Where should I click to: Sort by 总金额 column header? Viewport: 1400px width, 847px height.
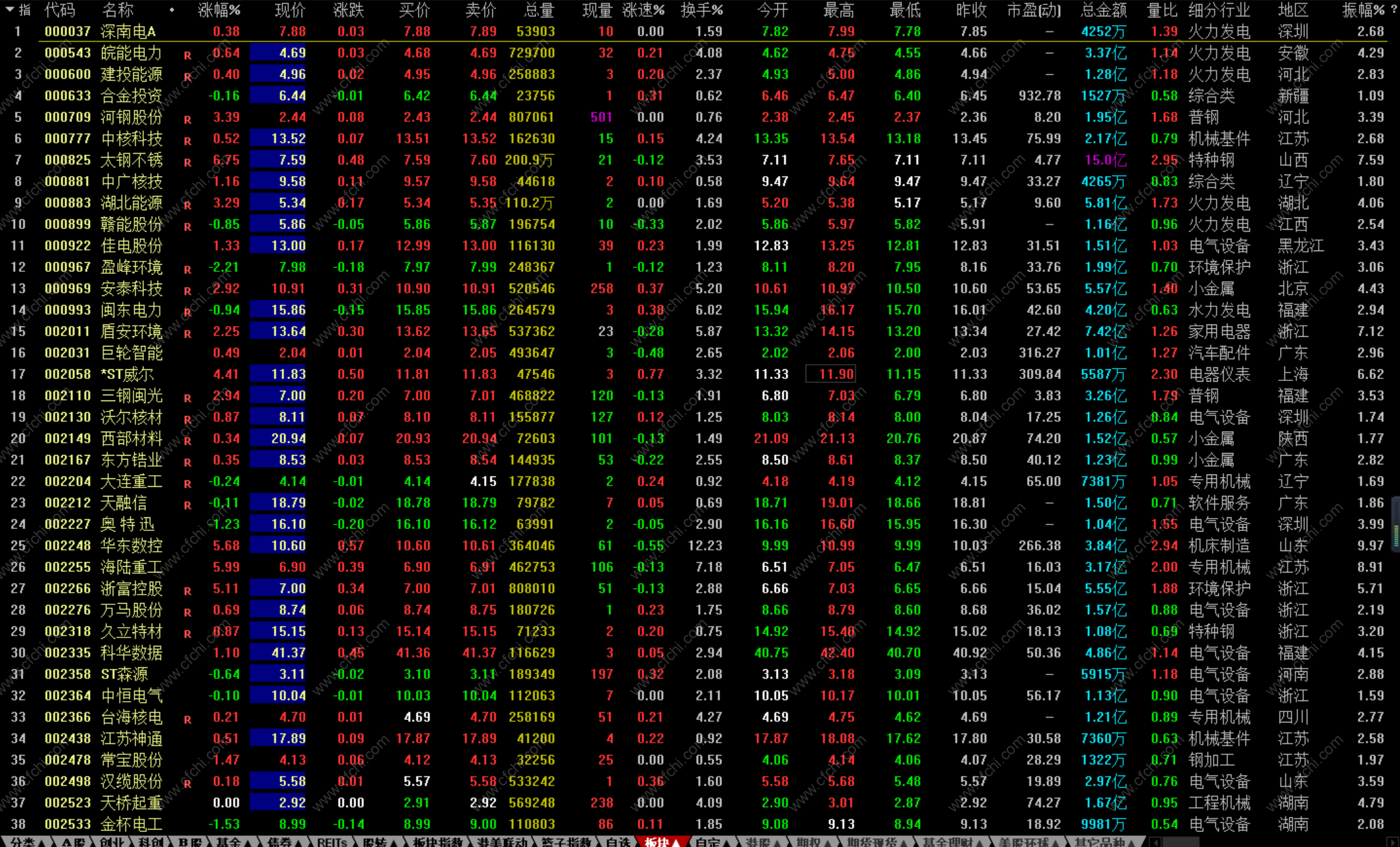(1104, 10)
